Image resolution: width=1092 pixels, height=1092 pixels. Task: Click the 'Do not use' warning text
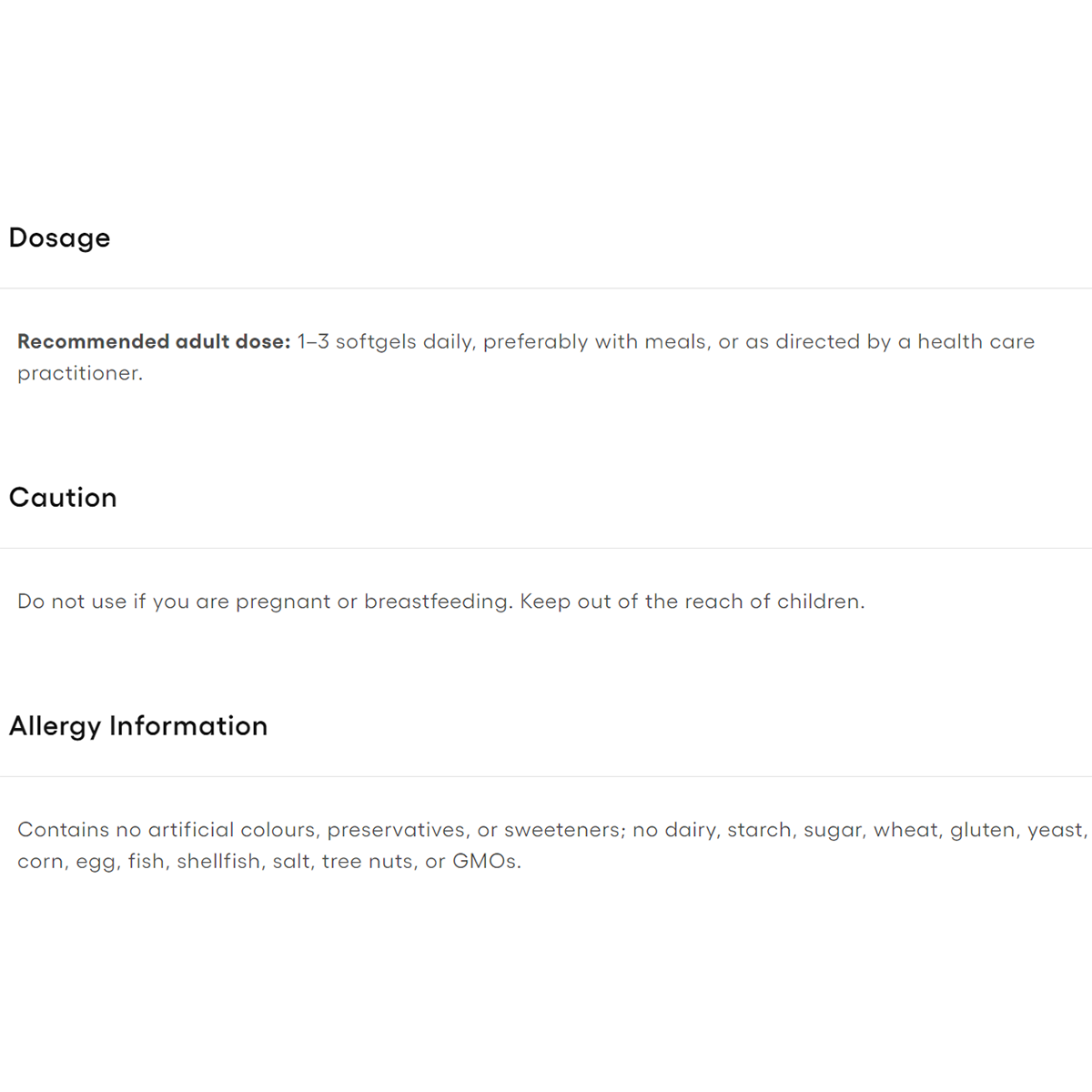tap(72, 602)
